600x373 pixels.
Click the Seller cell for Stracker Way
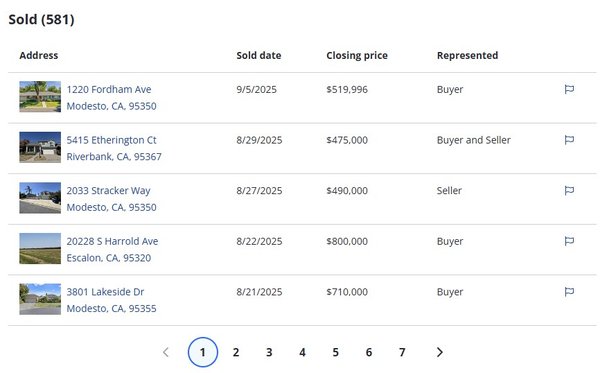point(449,190)
